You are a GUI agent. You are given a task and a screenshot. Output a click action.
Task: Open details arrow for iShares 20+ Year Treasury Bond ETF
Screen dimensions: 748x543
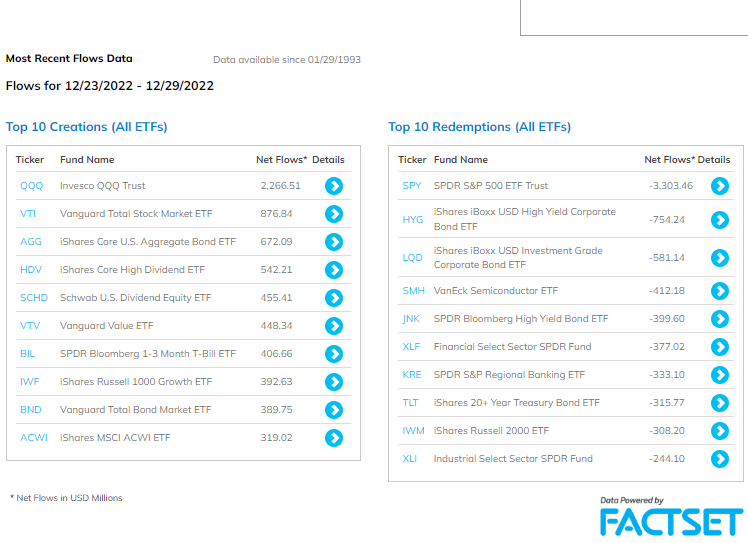pyautogui.click(x=720, y=403)
